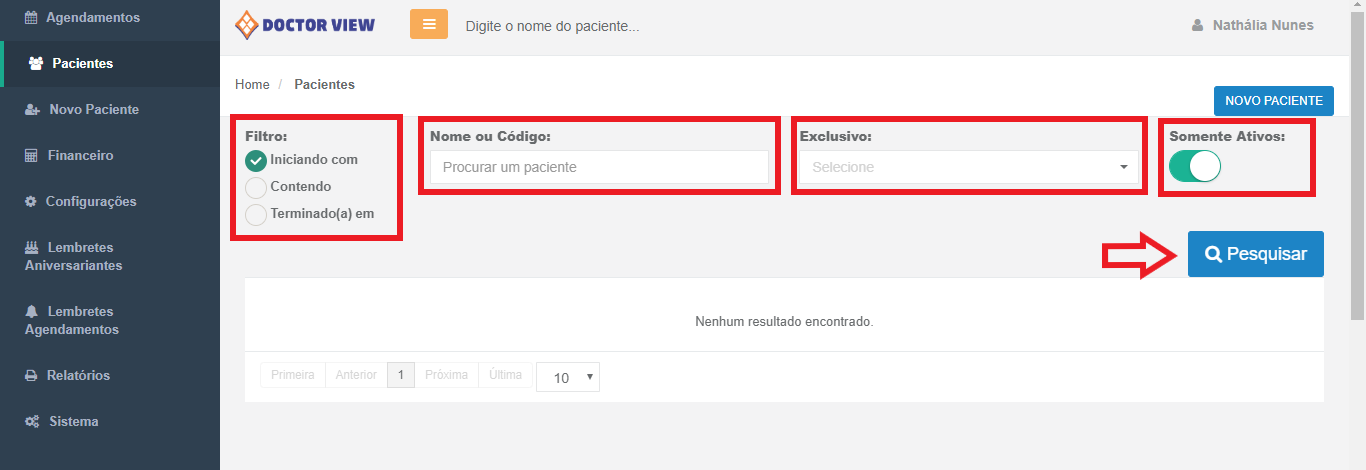
Task: Click the 'Procurar um paciente' search field
Action: (599, 167)
